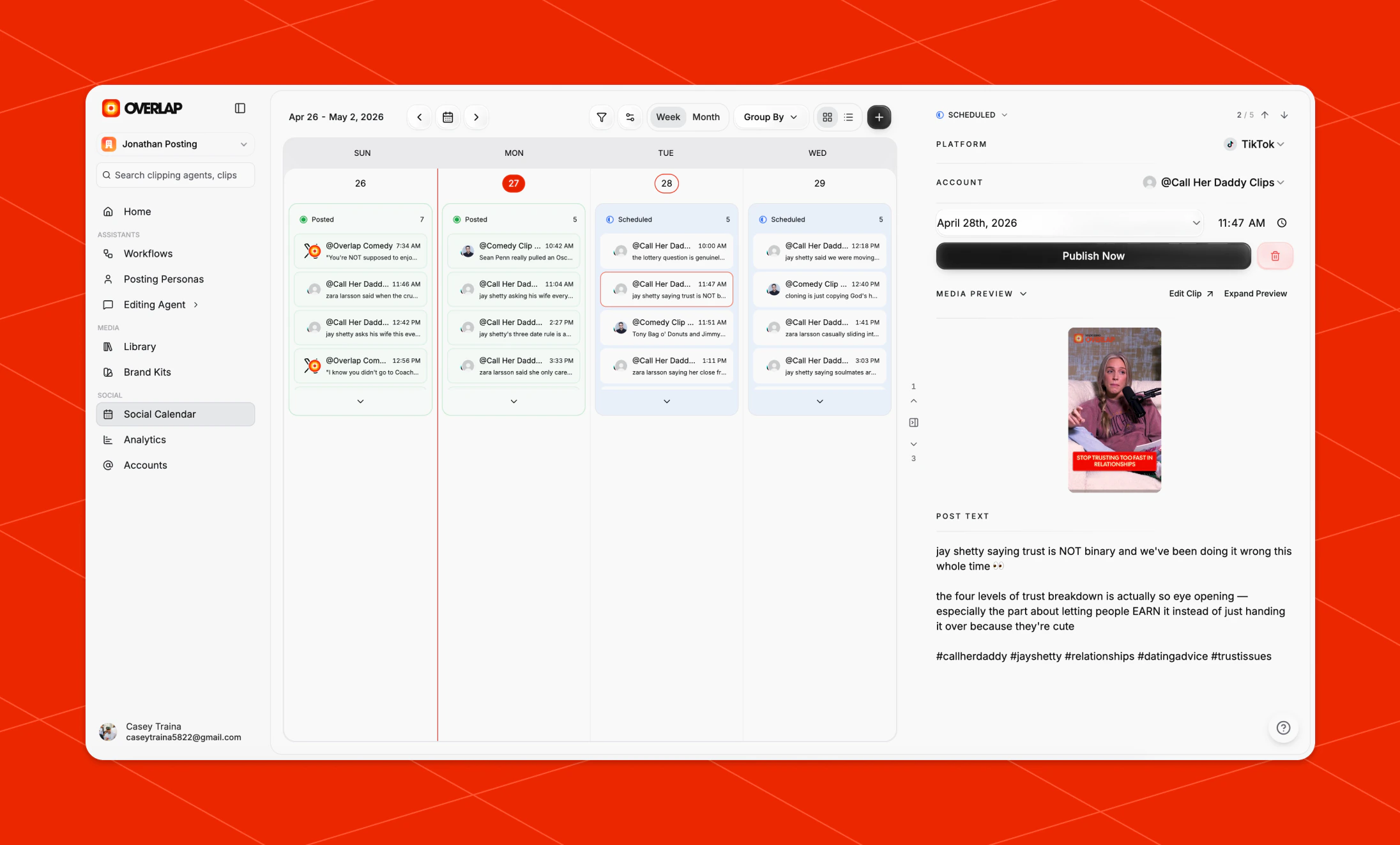Expand Sunday 26 posts list
Viewport: 1400px width, 845px height.
click(360, 402)
